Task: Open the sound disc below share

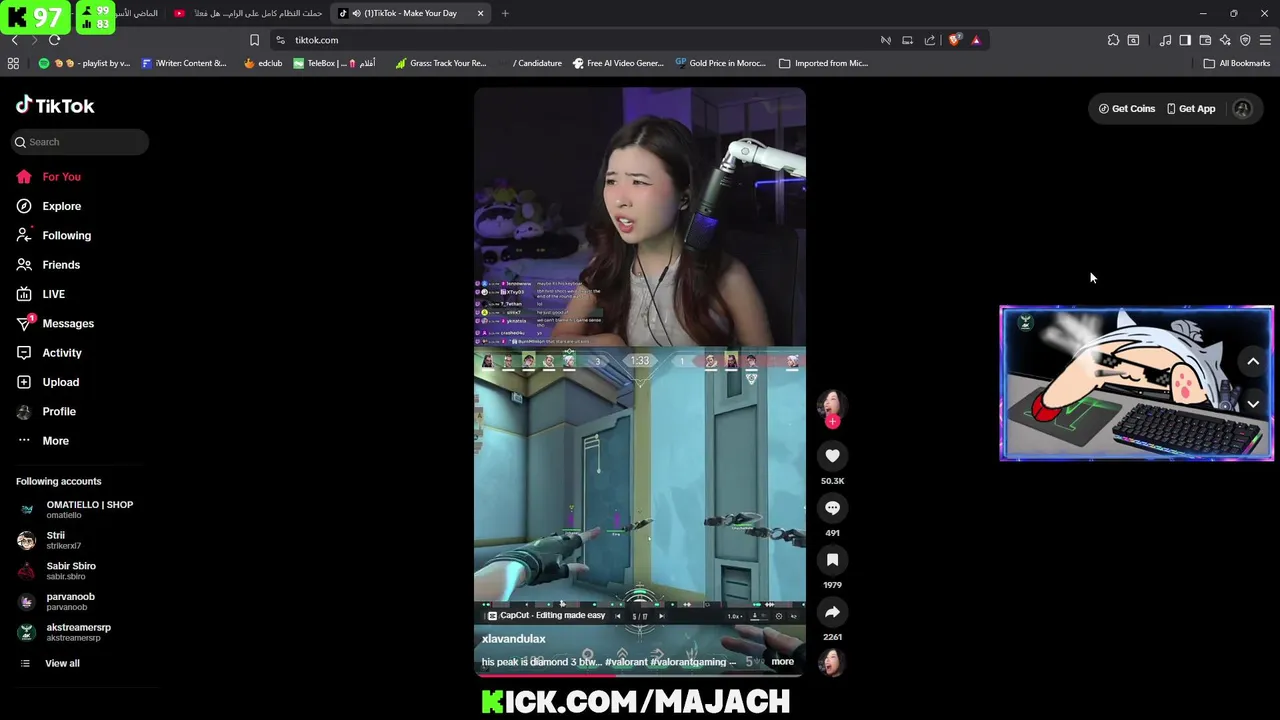Action: (x=832, y=662)
